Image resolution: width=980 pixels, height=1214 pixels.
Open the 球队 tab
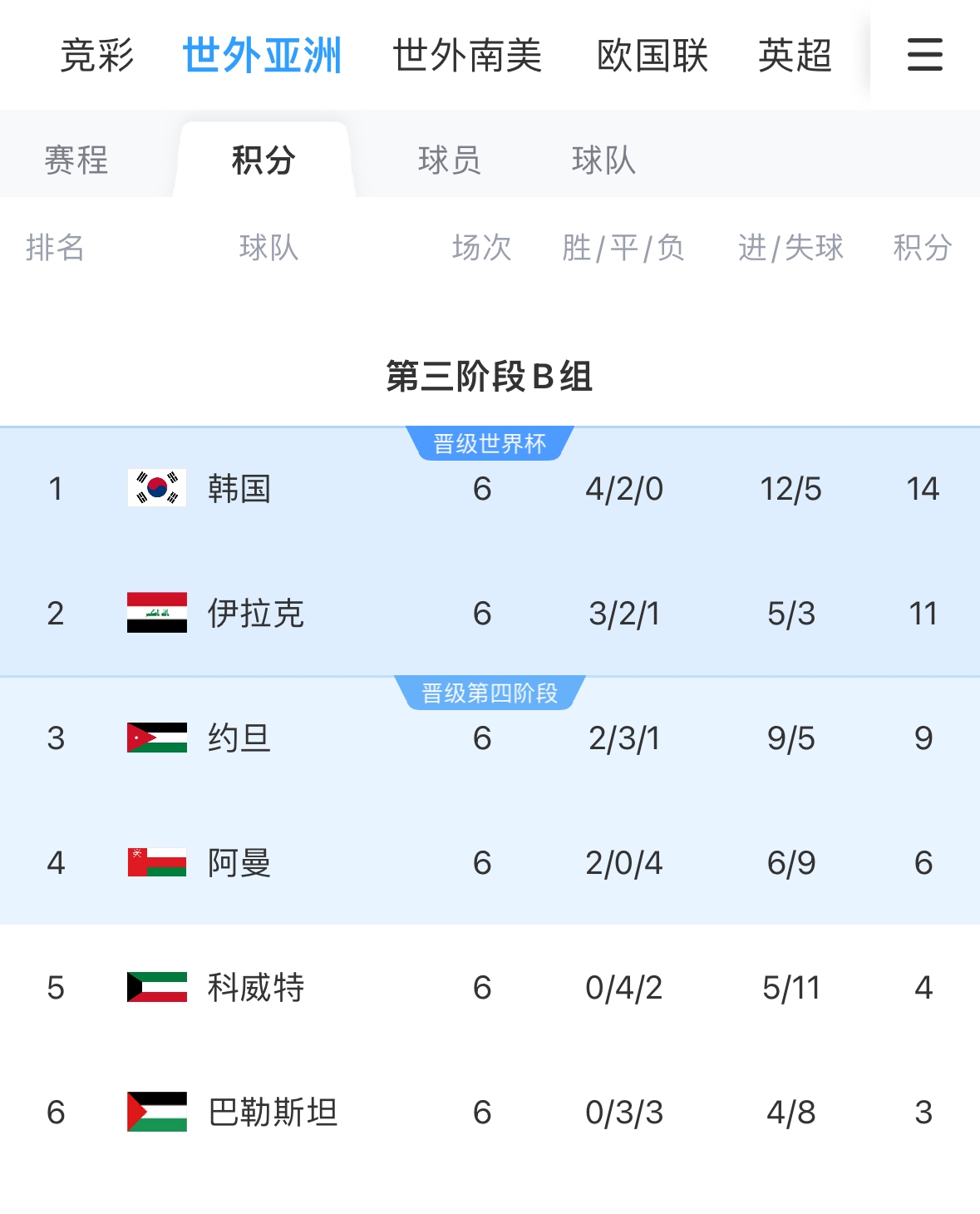coord(603,160)
